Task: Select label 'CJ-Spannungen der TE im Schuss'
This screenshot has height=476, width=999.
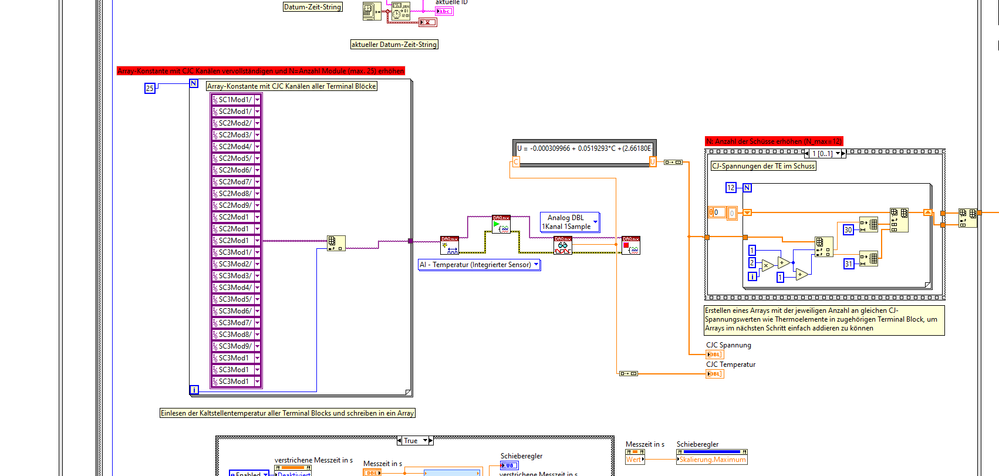Action: (x=763, y=166)
